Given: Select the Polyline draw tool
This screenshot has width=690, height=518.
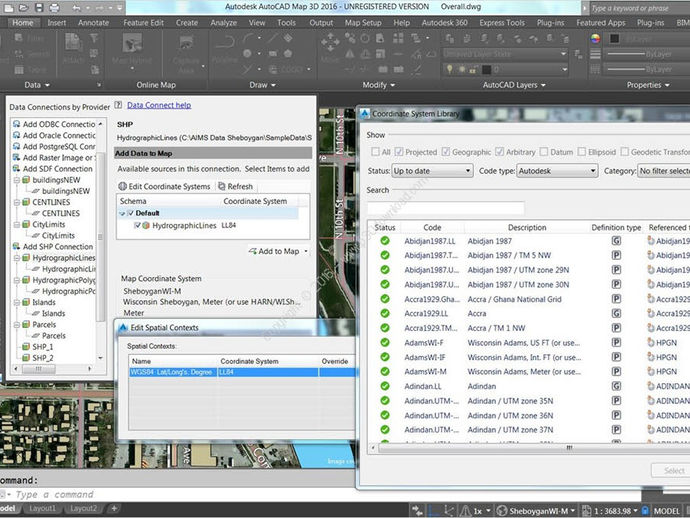Looking at the screenshot, I should click(x=225, y=50).
